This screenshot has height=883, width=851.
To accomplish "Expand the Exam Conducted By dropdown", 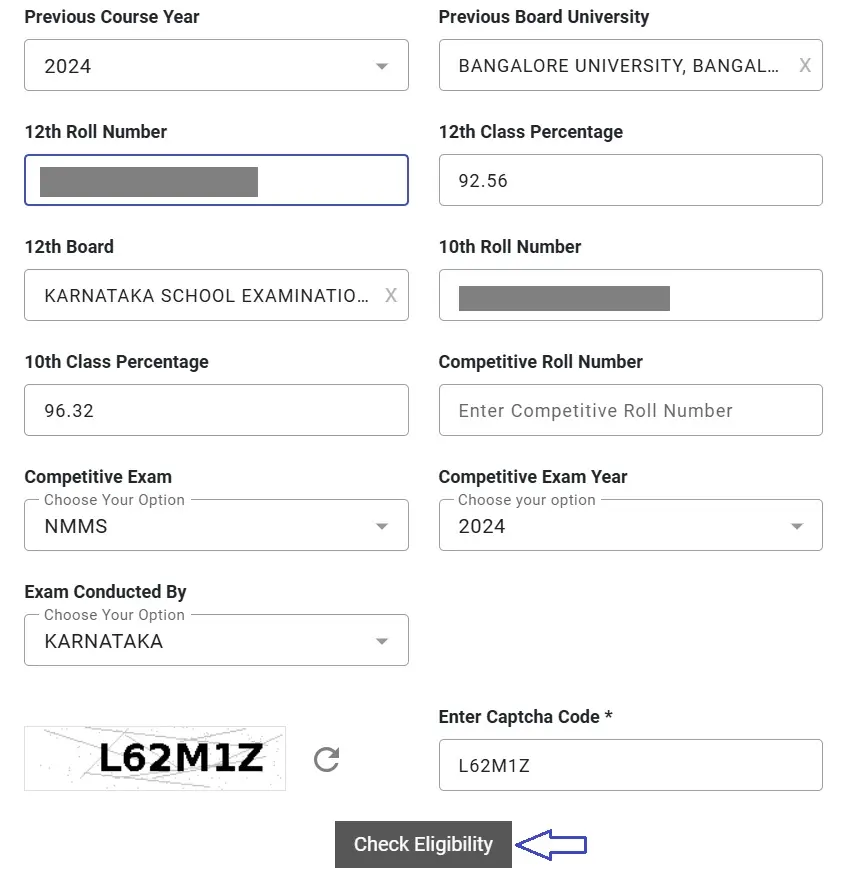I will pyautogui.click(x=216, y=639).
